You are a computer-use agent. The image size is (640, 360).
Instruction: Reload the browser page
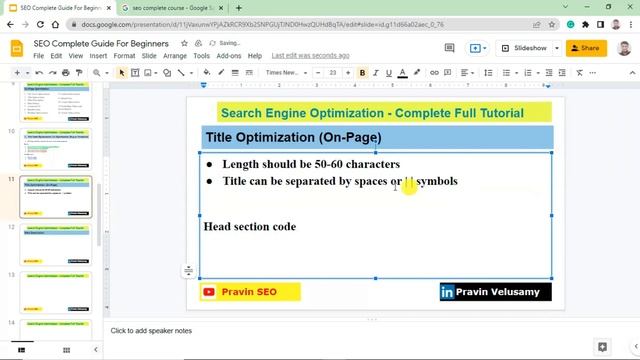click(40, 24)
